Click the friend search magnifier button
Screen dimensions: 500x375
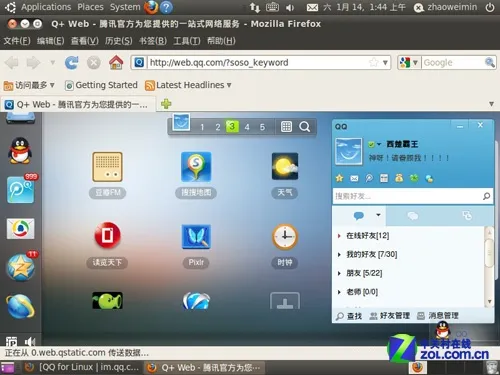(x=487, y=196)
